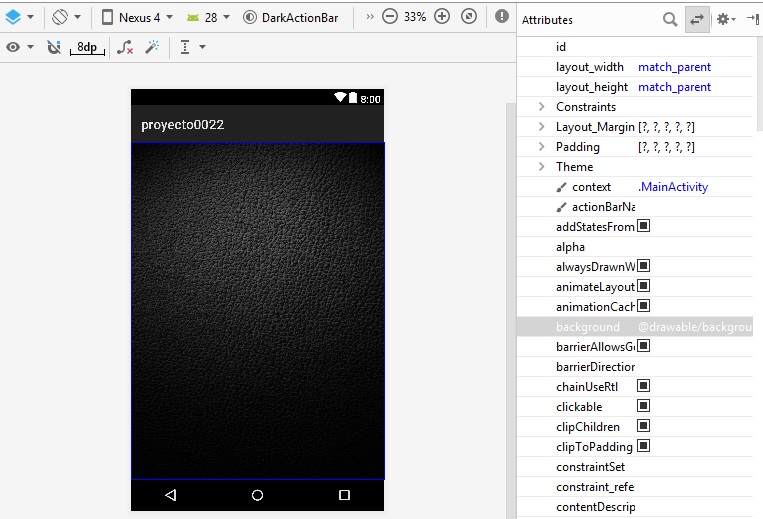The height and width of the screenshot is (519, 763).
Task: Click the orientation rotate icon
Action: point(66,17)
